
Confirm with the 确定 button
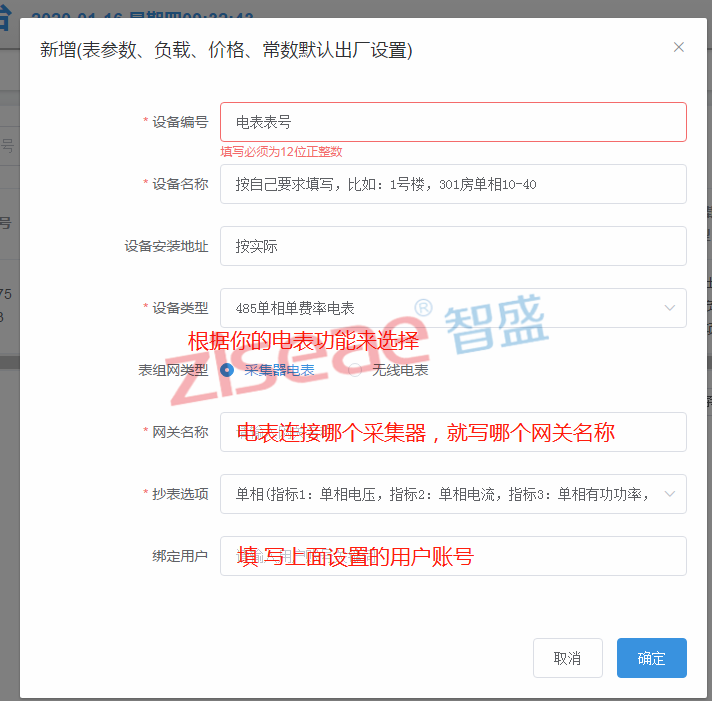[651, 658]
